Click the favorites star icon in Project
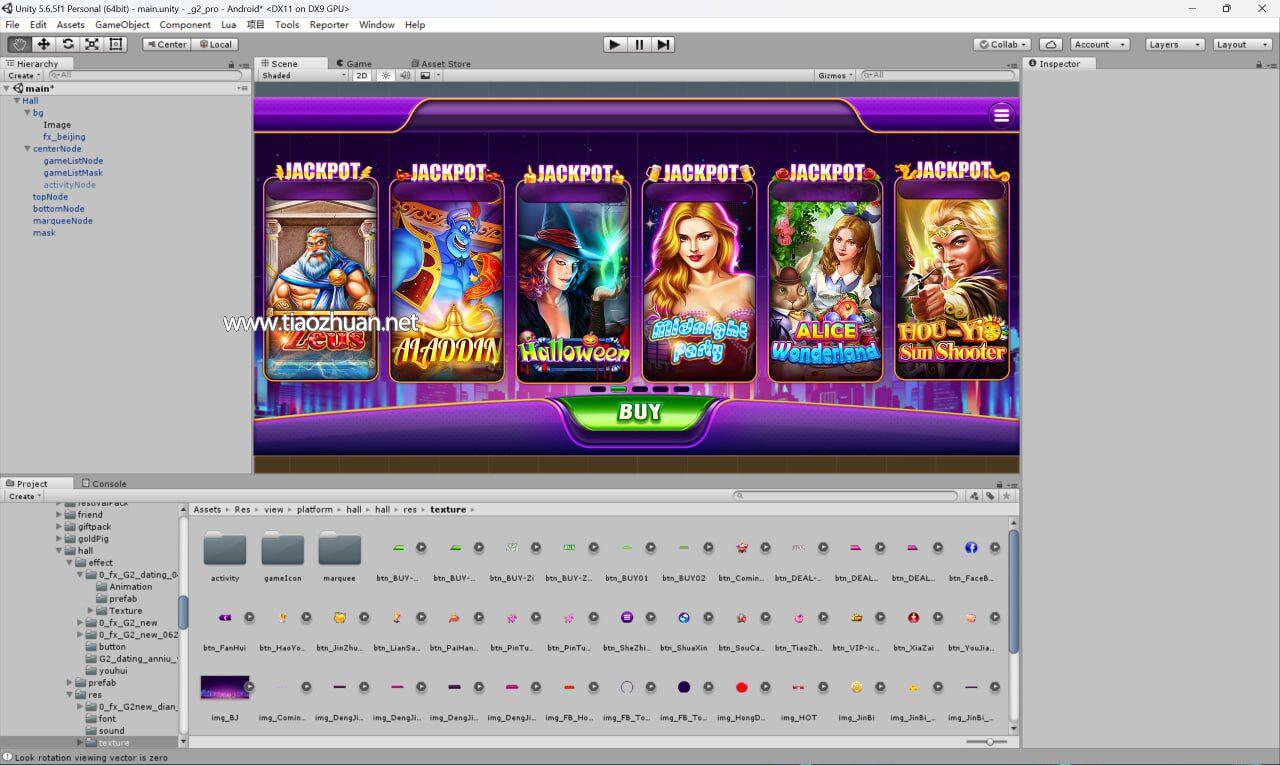The width and height of the screenshot is (1280, 765). [1007, 495]
